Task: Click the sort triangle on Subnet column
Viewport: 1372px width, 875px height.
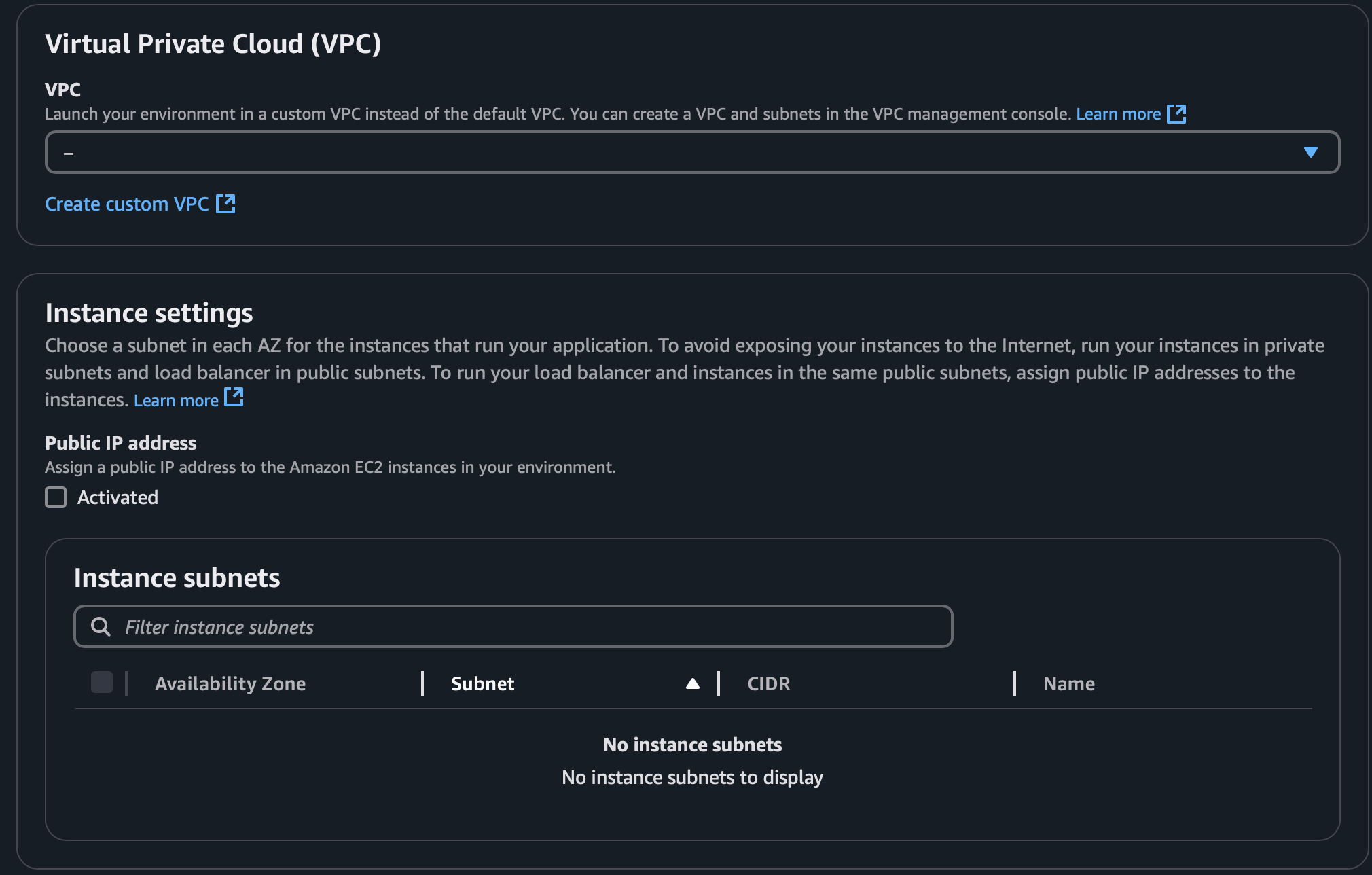Action: (692, 683)
